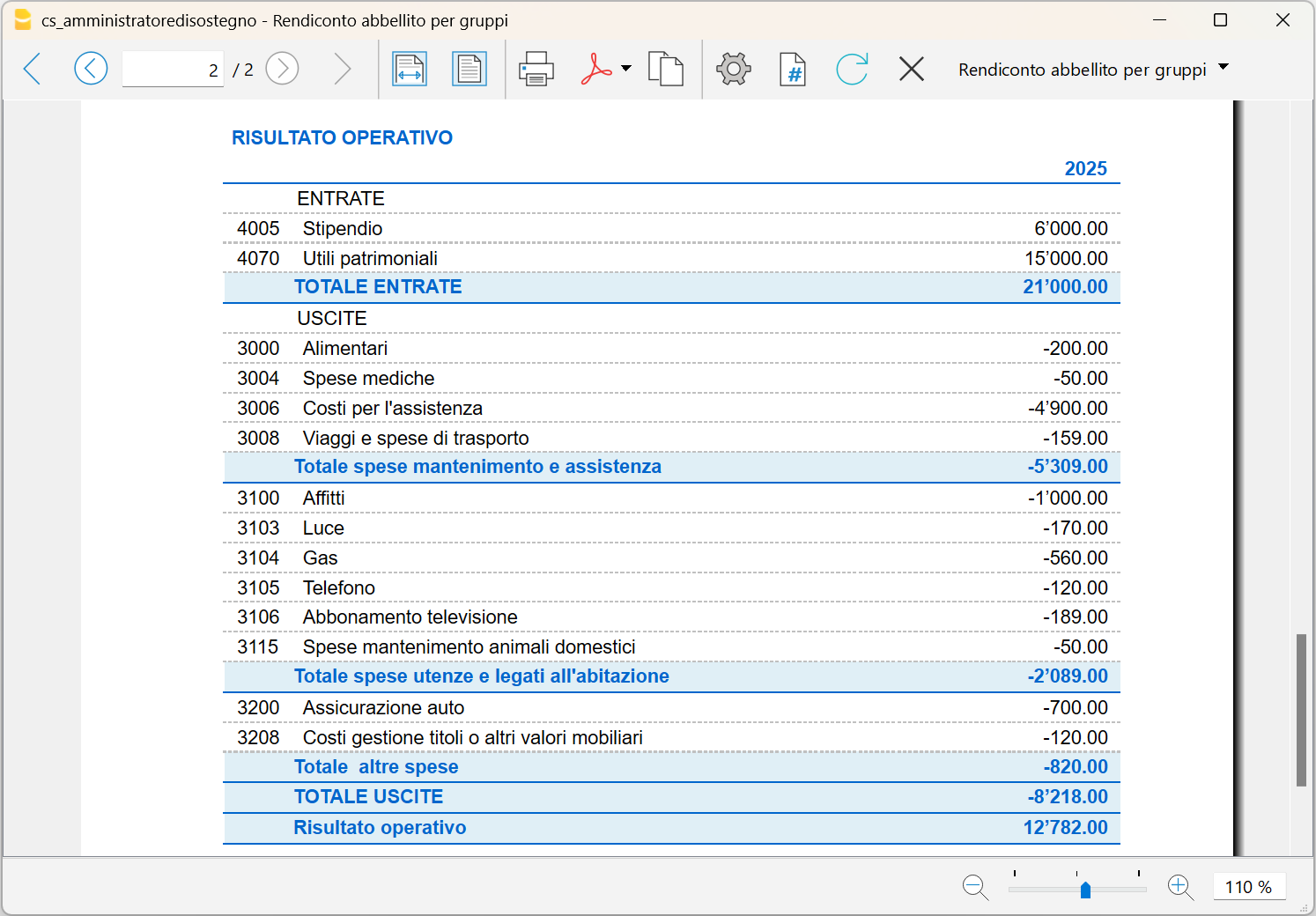The image size is (1316, 916).
Task: Zoom out with the minus magnifier
Action: click(x=975, y=887)
